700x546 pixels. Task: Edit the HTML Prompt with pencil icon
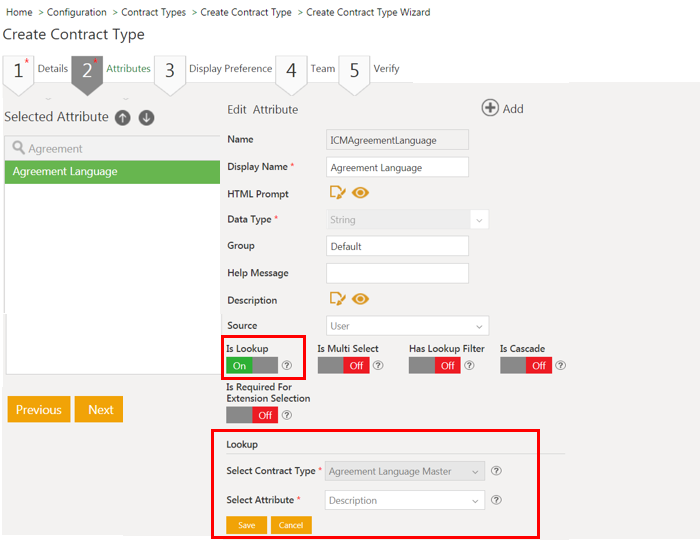(x=337, y=193)
